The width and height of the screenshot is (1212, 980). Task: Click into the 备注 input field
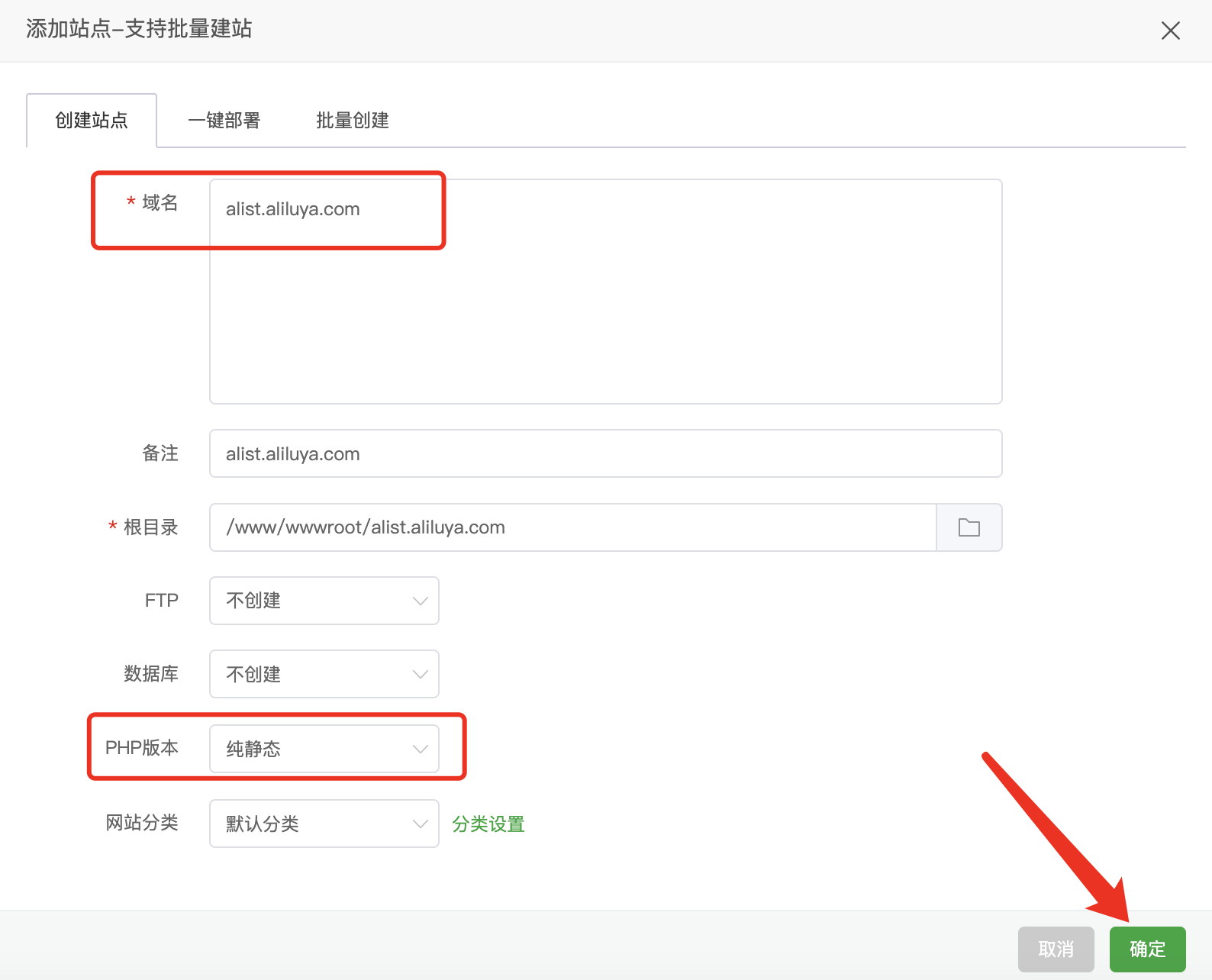[604, 454]
